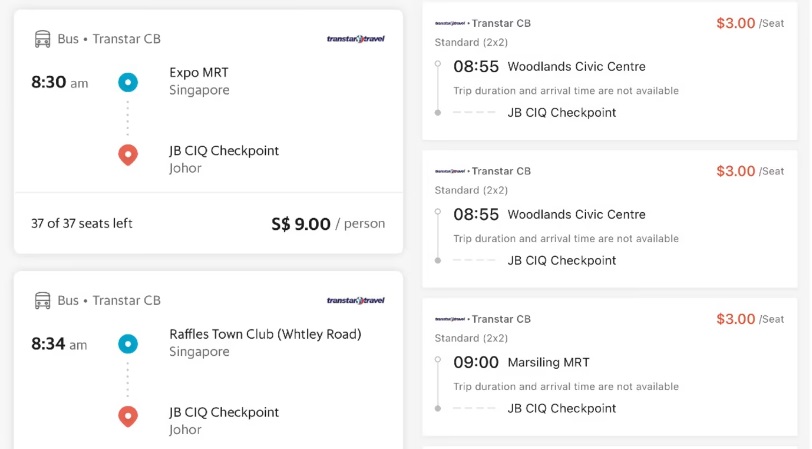Click the red destination pin under Expo MRT
The image size is (812, 449).
[x=128, y=155]
